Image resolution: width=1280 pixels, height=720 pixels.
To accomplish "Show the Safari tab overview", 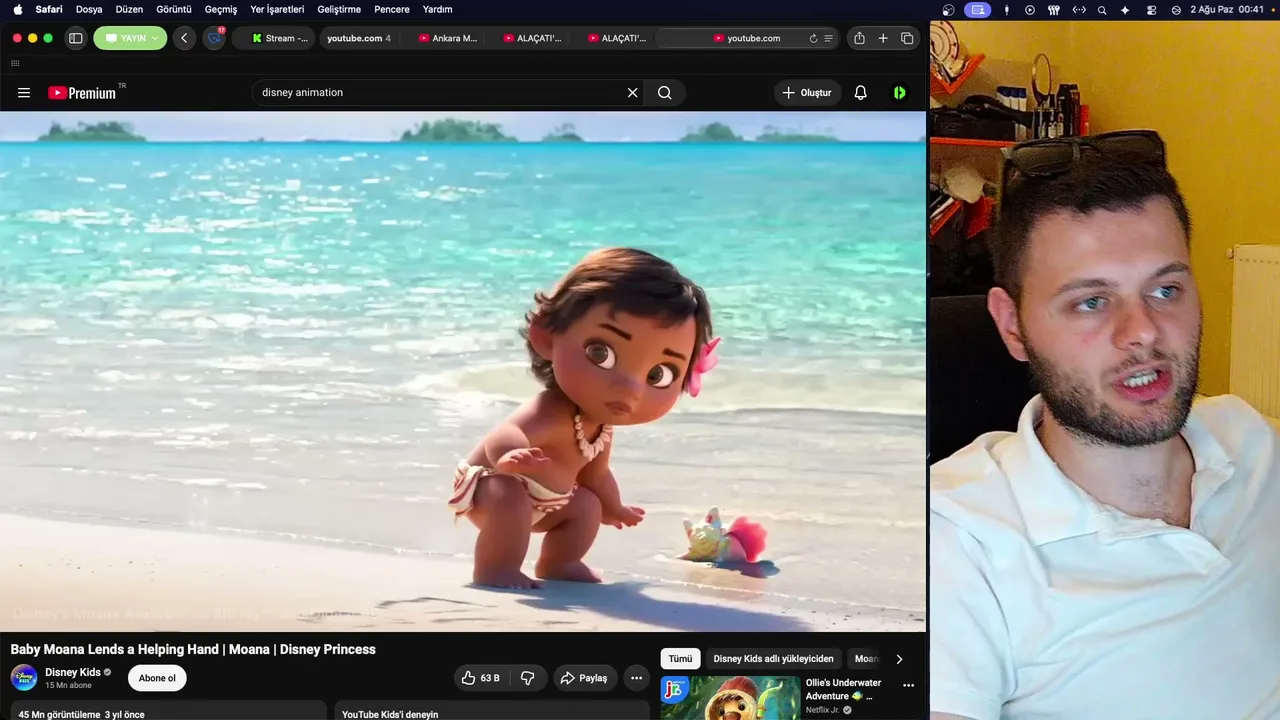I will click(x=907, y=38).
